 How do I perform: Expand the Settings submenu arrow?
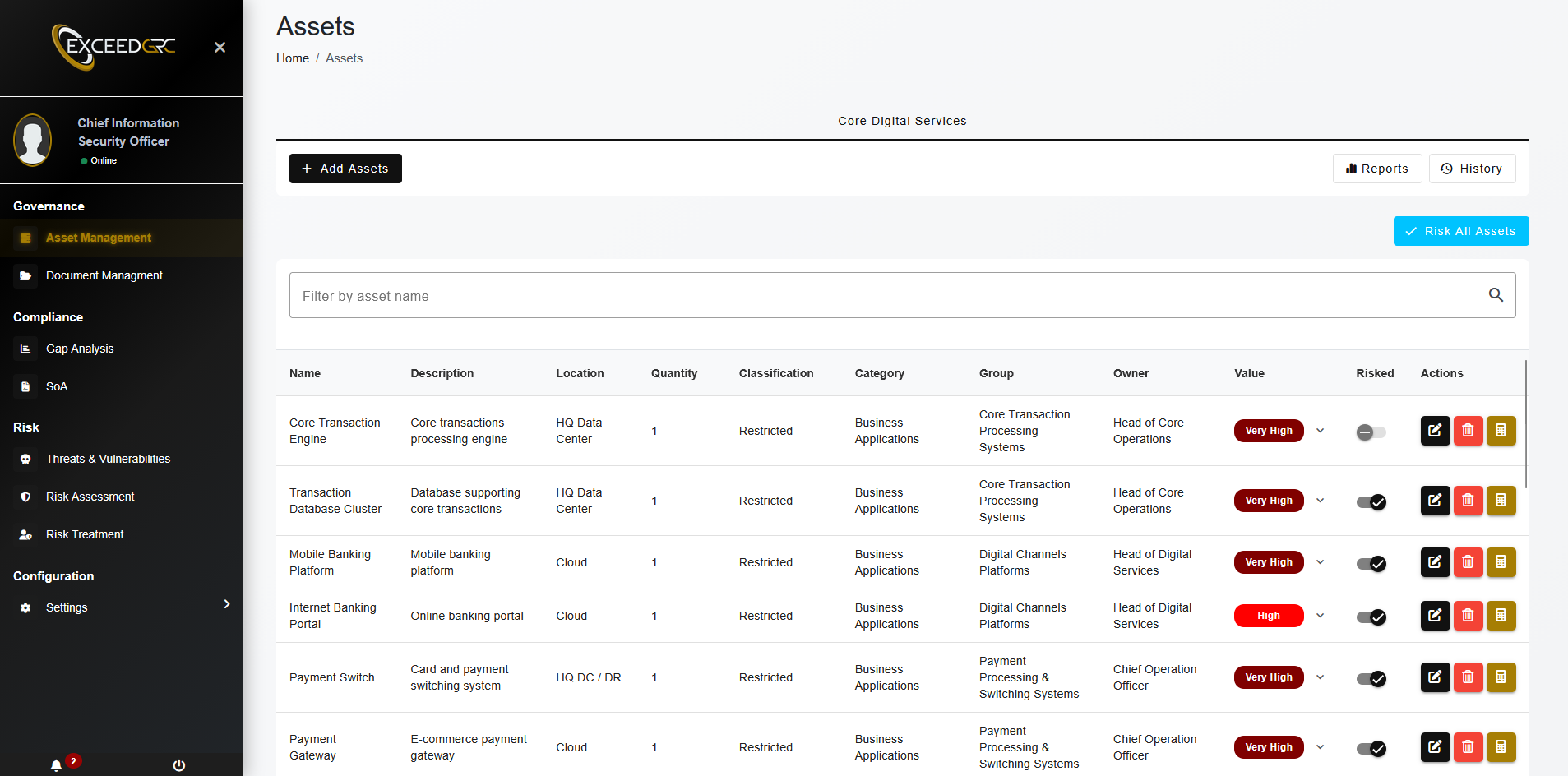(227, 604)
